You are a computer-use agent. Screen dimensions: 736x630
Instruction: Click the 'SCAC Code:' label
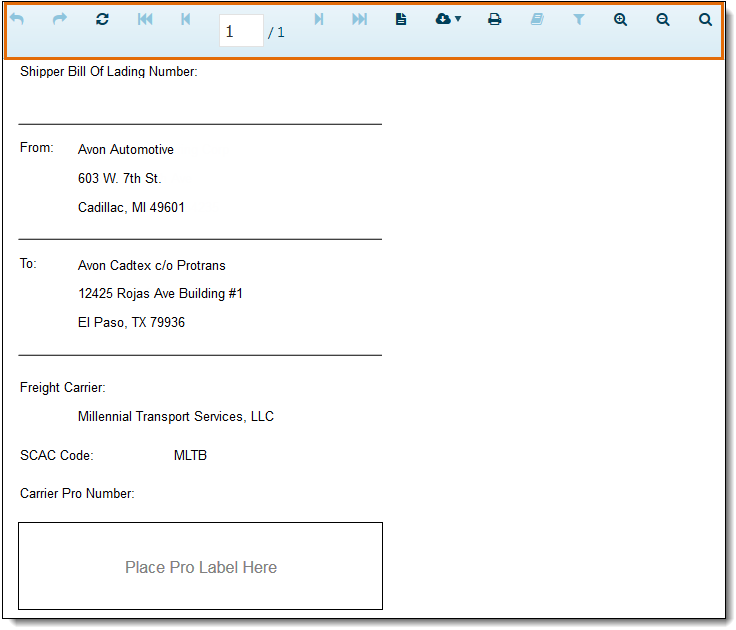(x=57, y=455)
